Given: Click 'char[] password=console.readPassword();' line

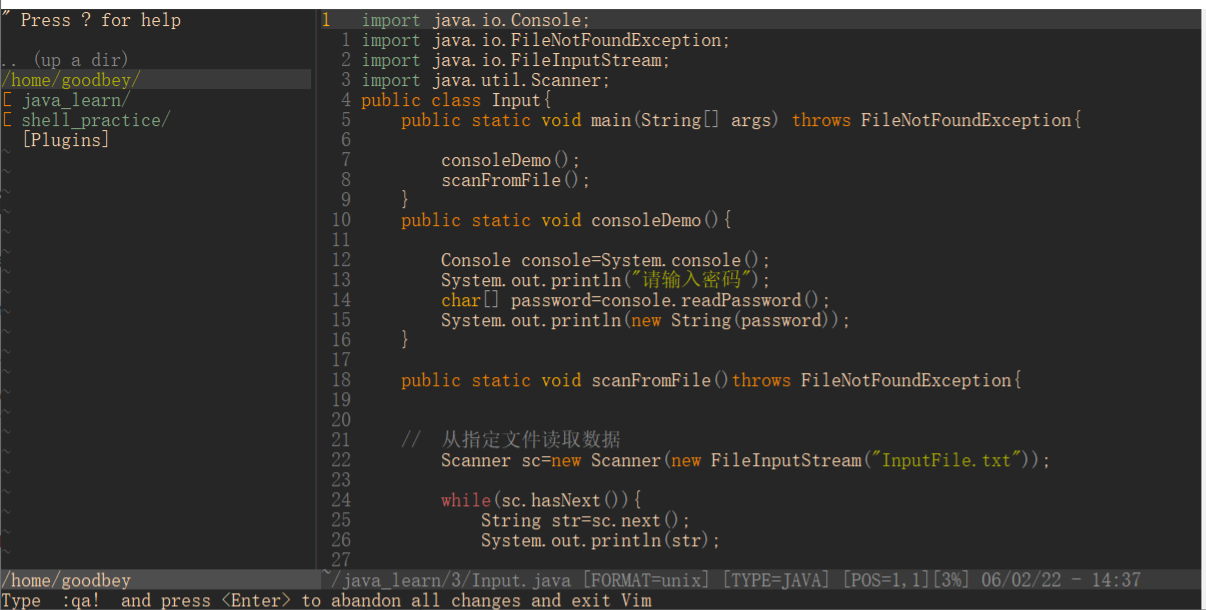Looking at the screenshot, I should click(x=636, y=300).
